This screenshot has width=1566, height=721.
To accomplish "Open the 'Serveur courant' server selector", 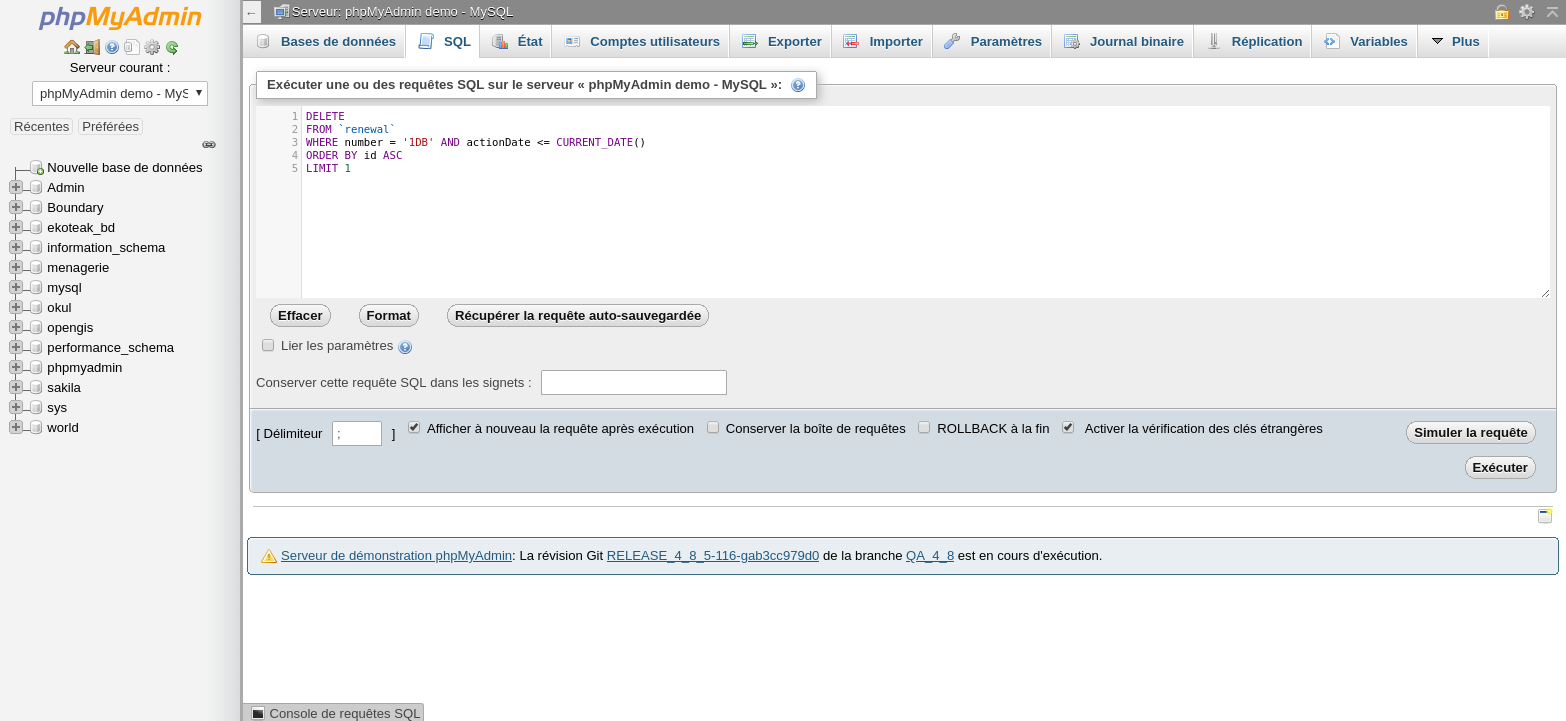I will (x=119, y=93).
